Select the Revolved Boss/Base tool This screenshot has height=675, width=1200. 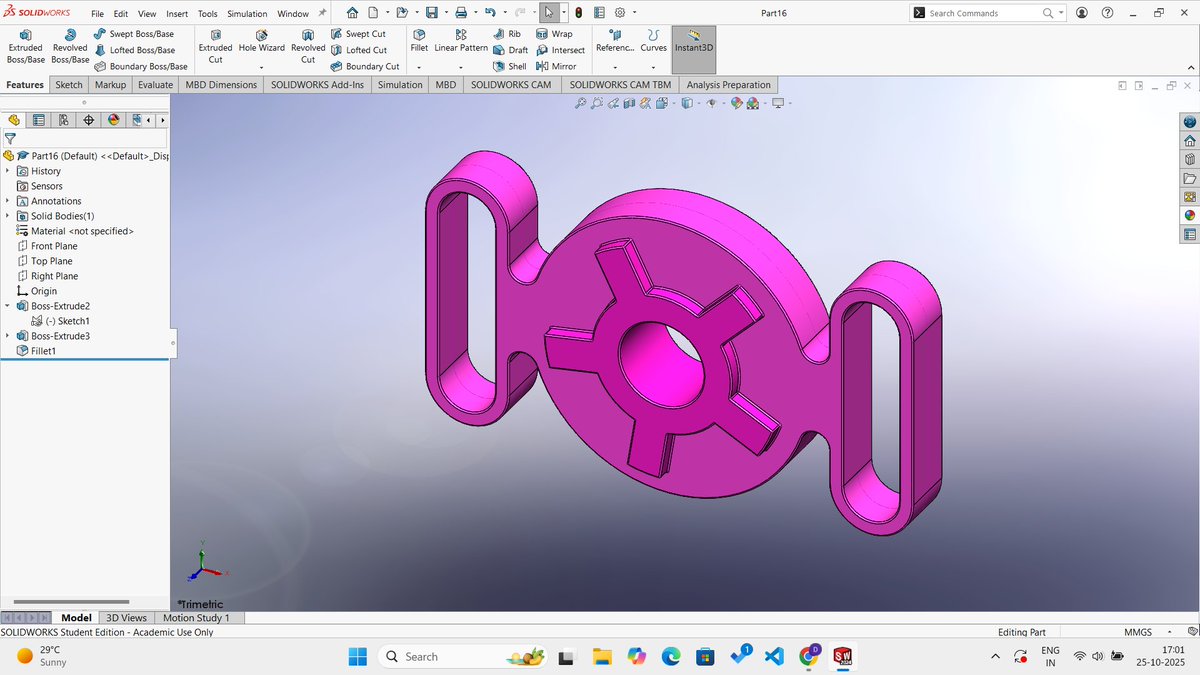coord(70,47)
